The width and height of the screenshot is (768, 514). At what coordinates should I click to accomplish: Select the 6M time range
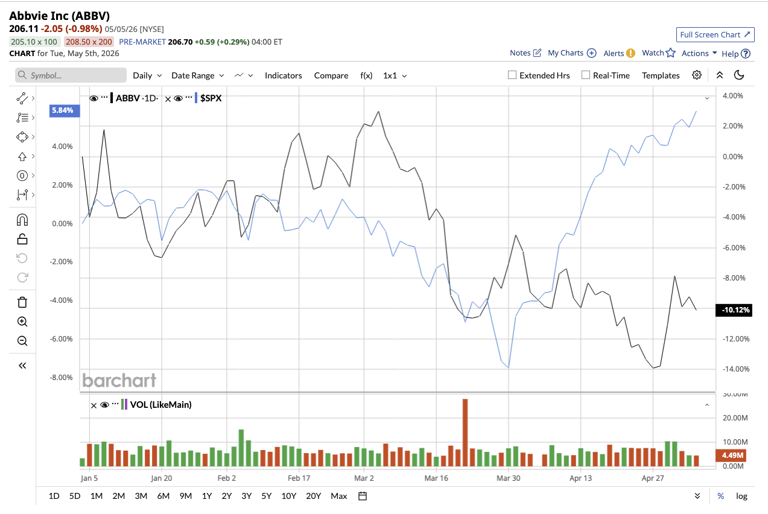163,496
